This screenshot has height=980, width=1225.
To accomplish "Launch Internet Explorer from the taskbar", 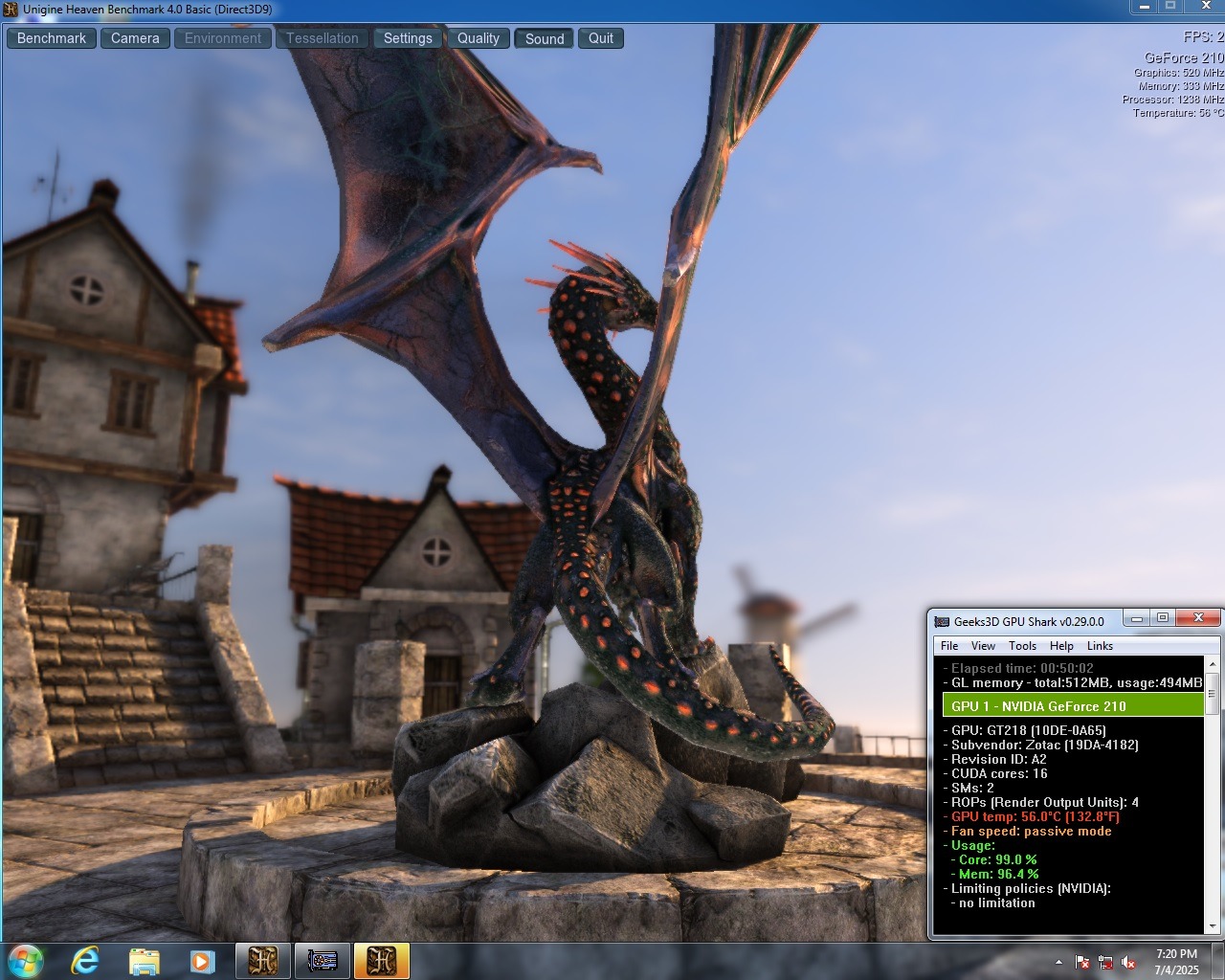I will (x=85, y=961).
